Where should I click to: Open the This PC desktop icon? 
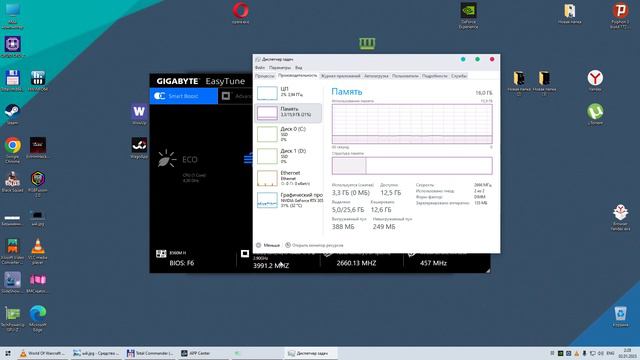(12, 16)
